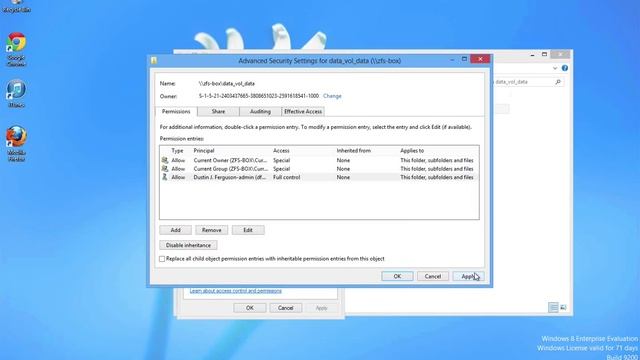
Task: Switch to the Permissions tab
Action: [x=176, y=111]
